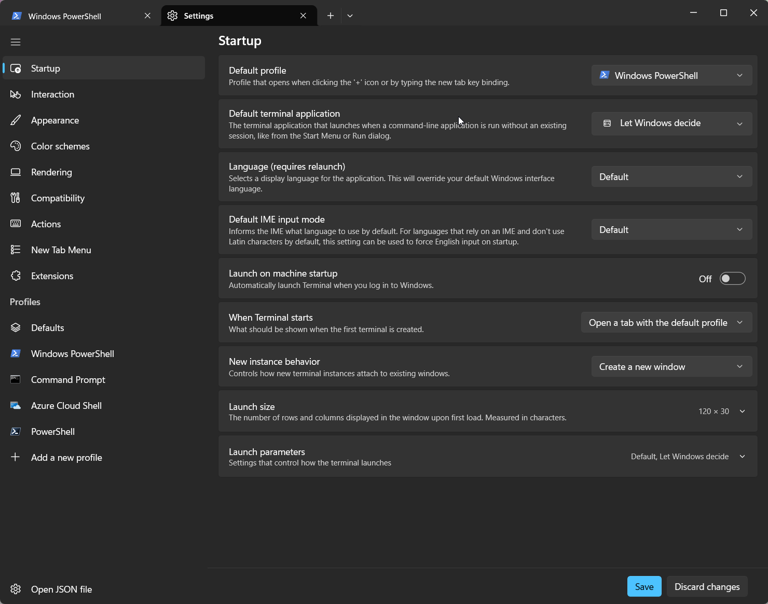Click the 120 × 30 launch size value
This screenshot has height=604, width=768.
coord(714,411)
